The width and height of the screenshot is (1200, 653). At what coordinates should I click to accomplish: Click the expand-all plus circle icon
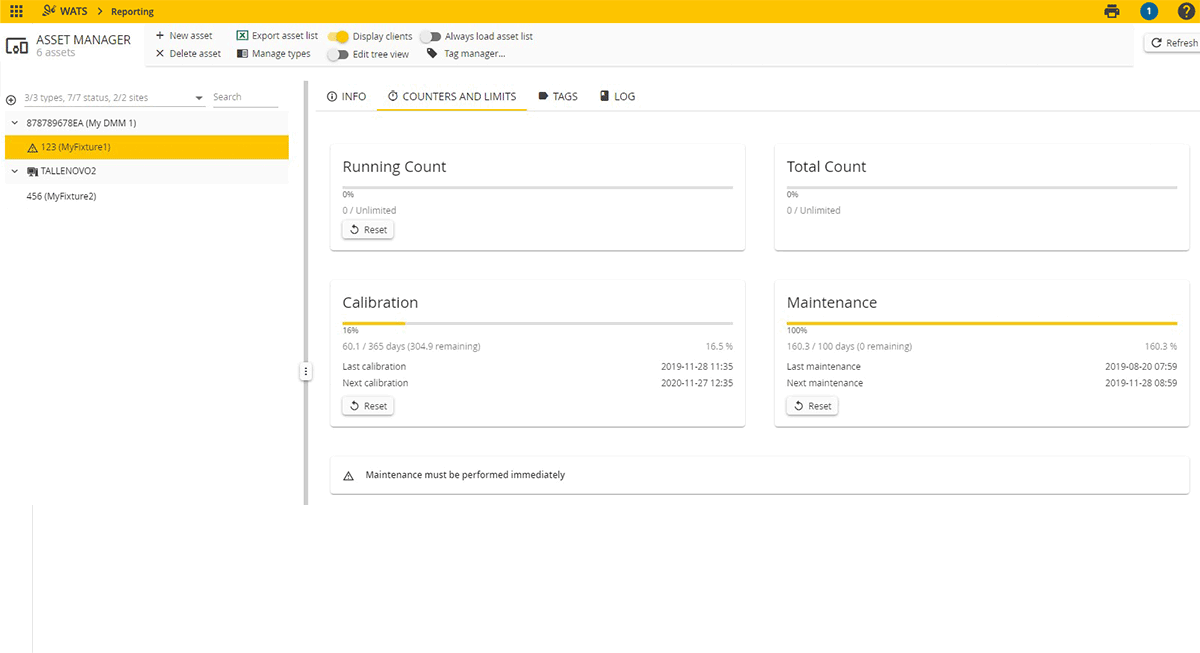point(11,99)
